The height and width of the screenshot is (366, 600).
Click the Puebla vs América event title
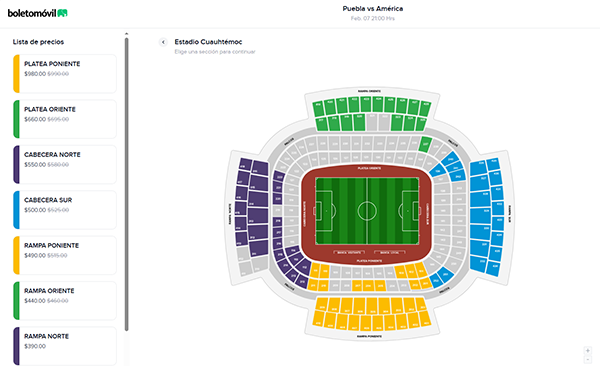click(x=373, y=8)
